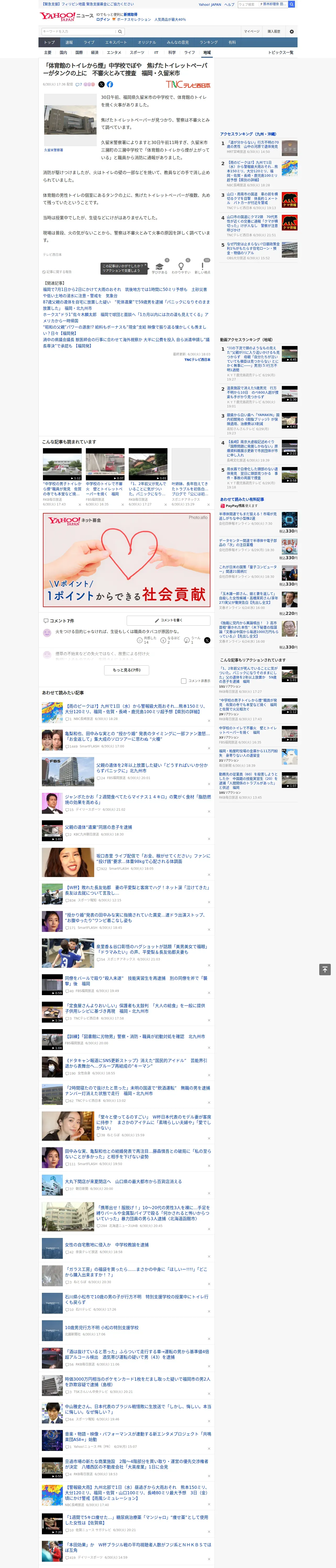Open article 大丸下関店が来夏閉店へ
Viewport: 336px width, 1568px height.
pyautogui.click(x=123, y=1181)
